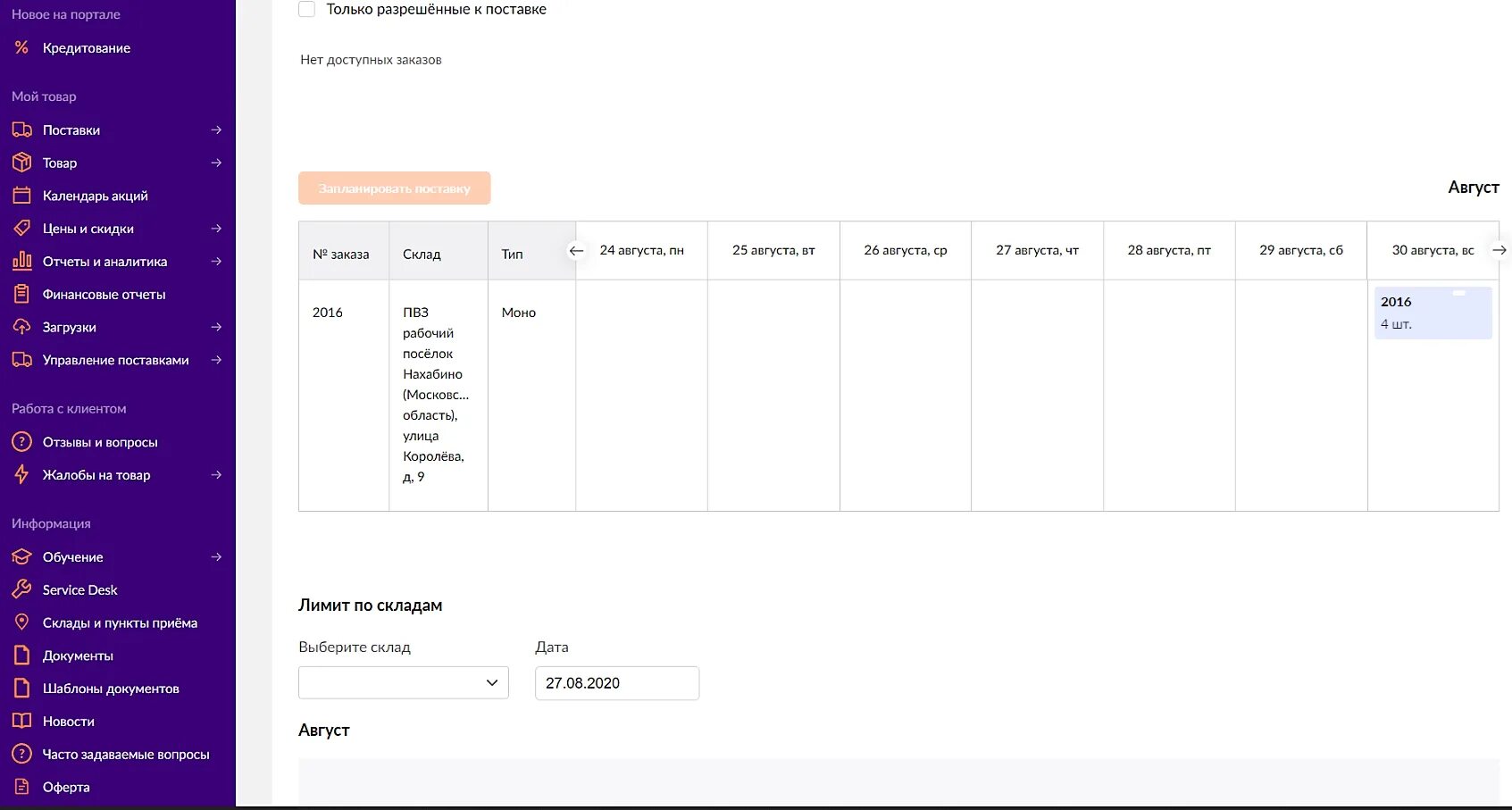Click the Моно type cell

click(519, 312)
